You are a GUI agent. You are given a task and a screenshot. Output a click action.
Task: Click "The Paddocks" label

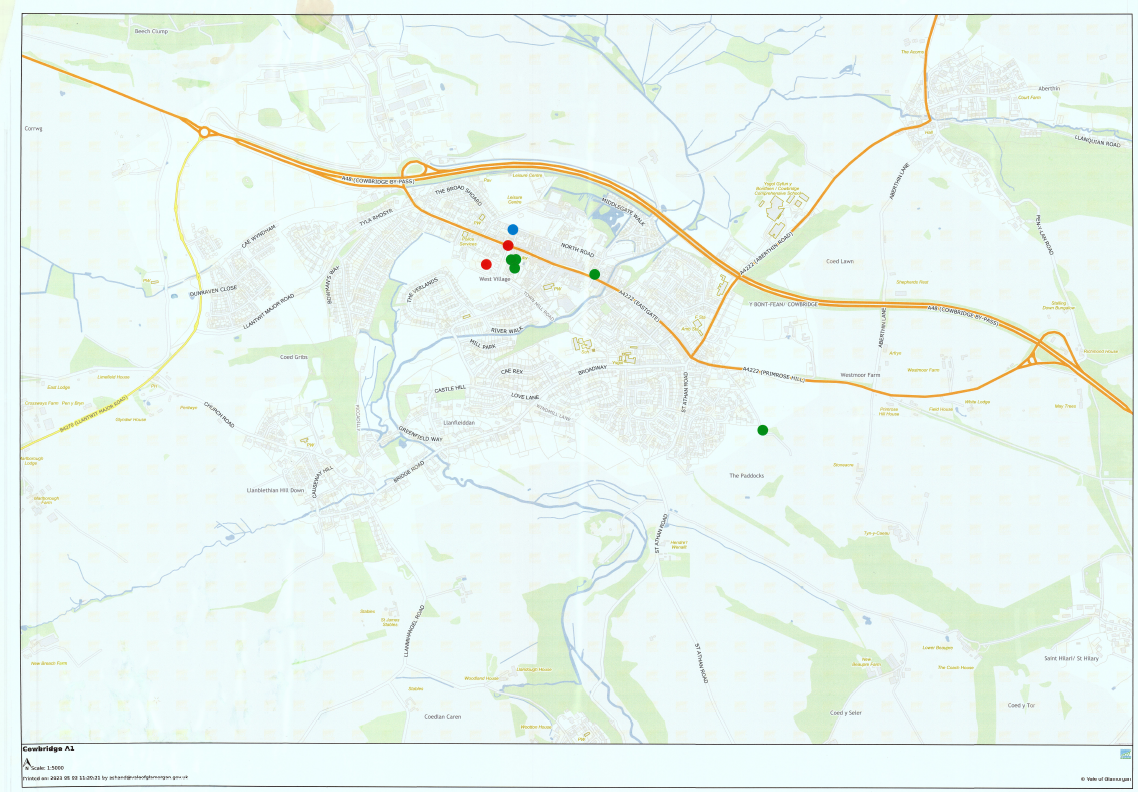[x=747, y=476]
